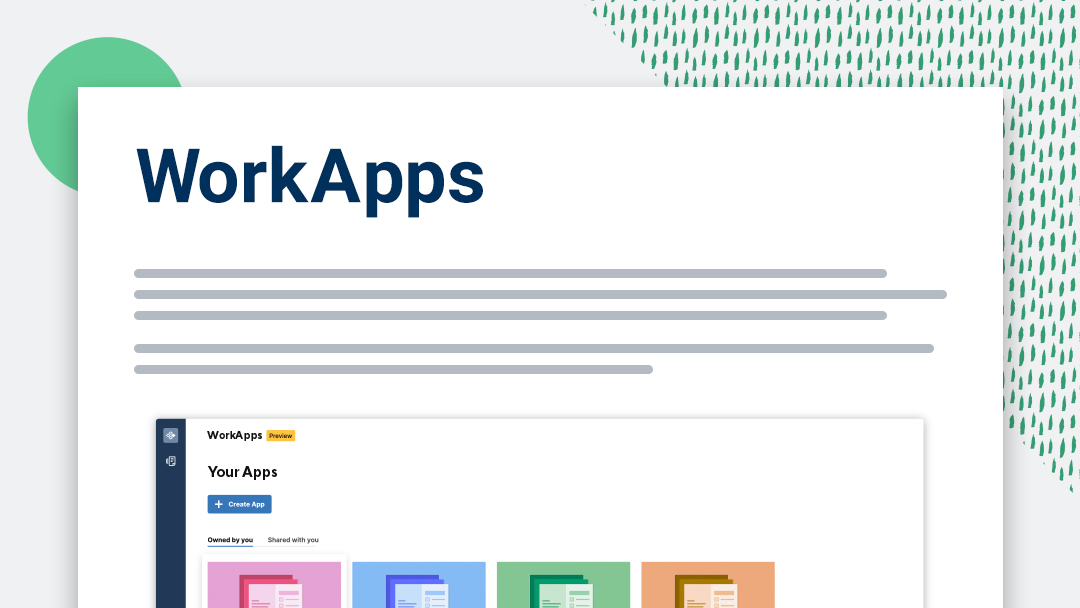Click the WorkApps icon atop the dark sidebar

coord(170,435)
